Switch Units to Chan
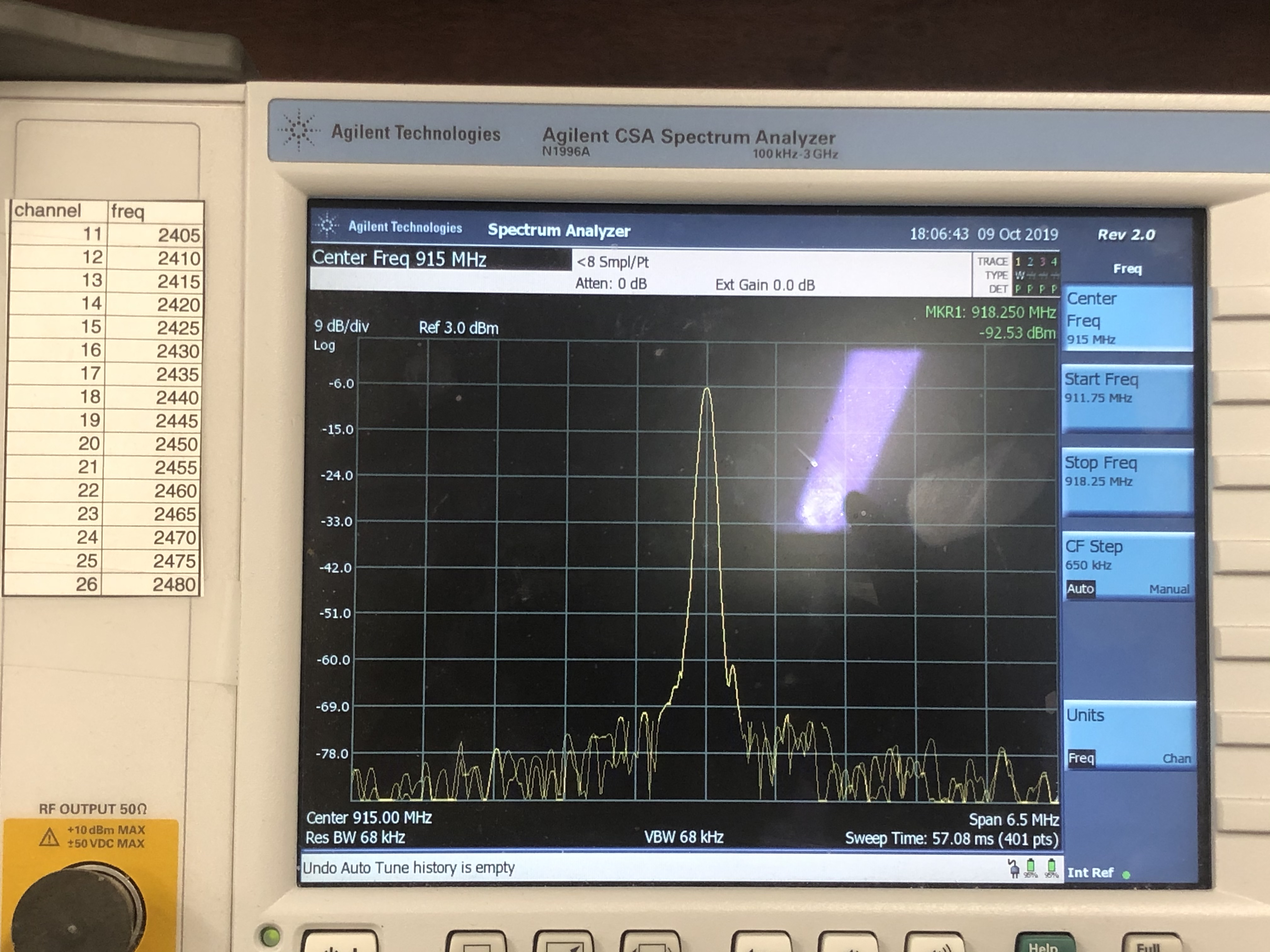This screenshot has height=952, width=1270. (1176, 759)
